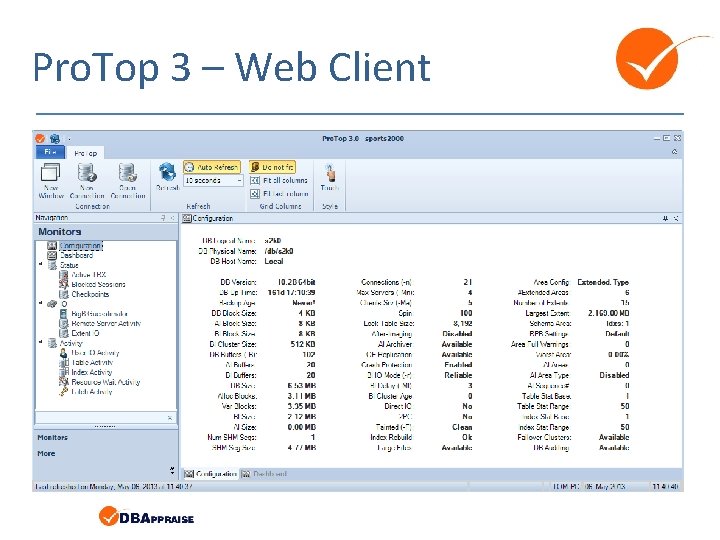Click the DB Physical Name value

[x=279, y=251]
